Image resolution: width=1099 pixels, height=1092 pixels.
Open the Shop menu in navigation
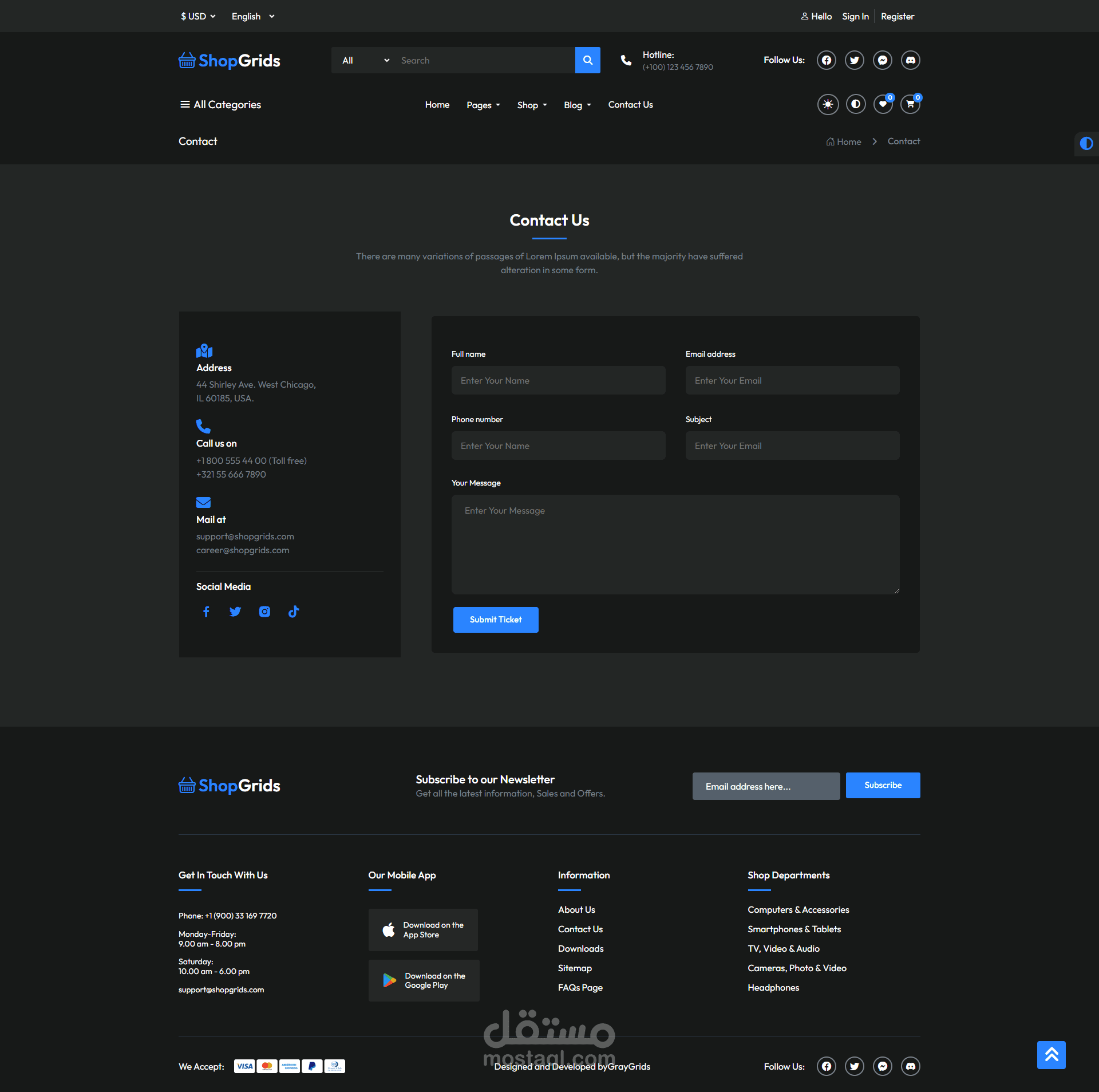point(532,105)
